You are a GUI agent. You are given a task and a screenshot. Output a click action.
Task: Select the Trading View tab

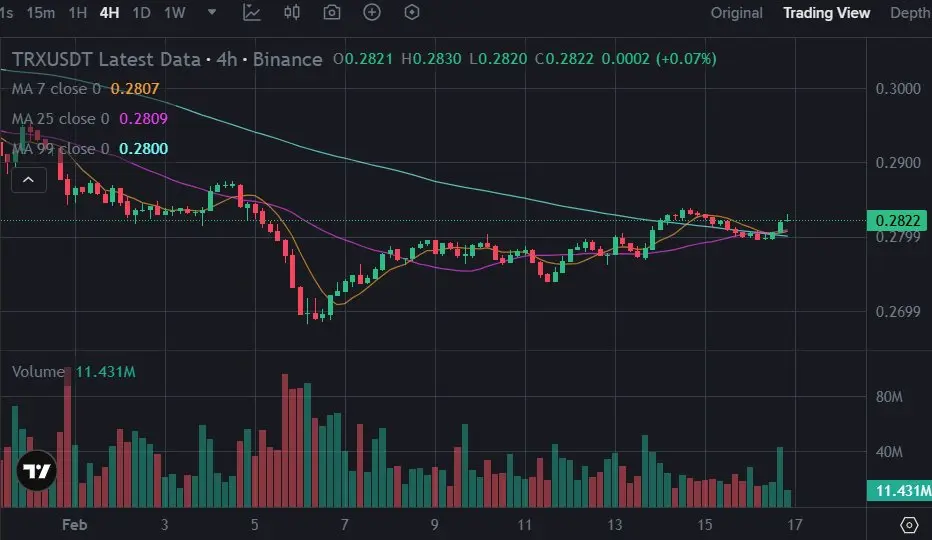point(826,13)
